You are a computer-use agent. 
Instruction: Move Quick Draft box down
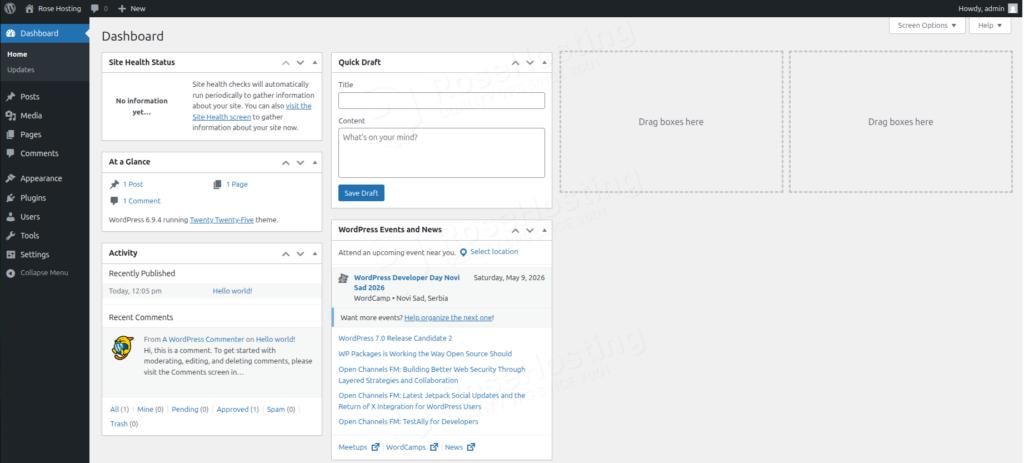click(530, 63)
